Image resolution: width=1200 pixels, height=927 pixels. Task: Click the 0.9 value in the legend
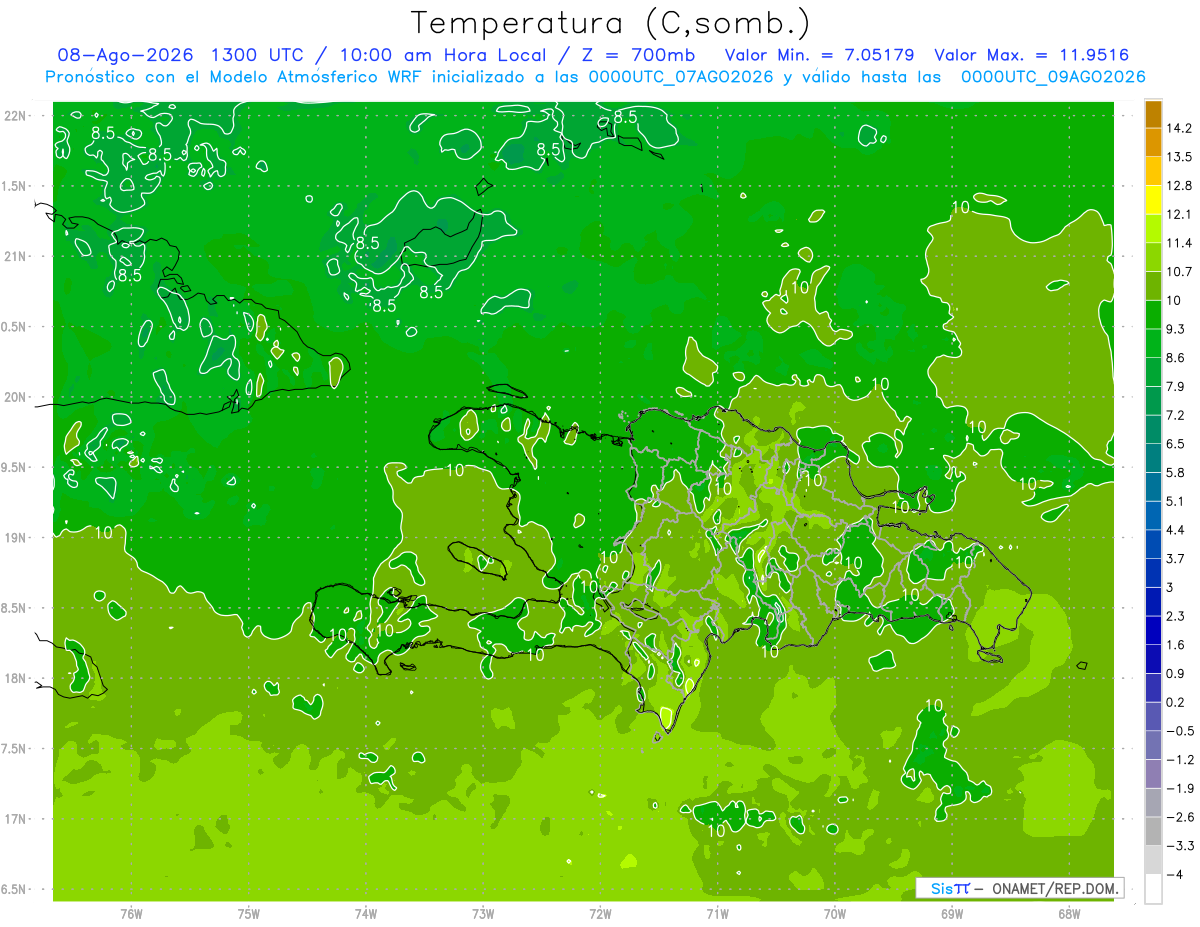1175,673
